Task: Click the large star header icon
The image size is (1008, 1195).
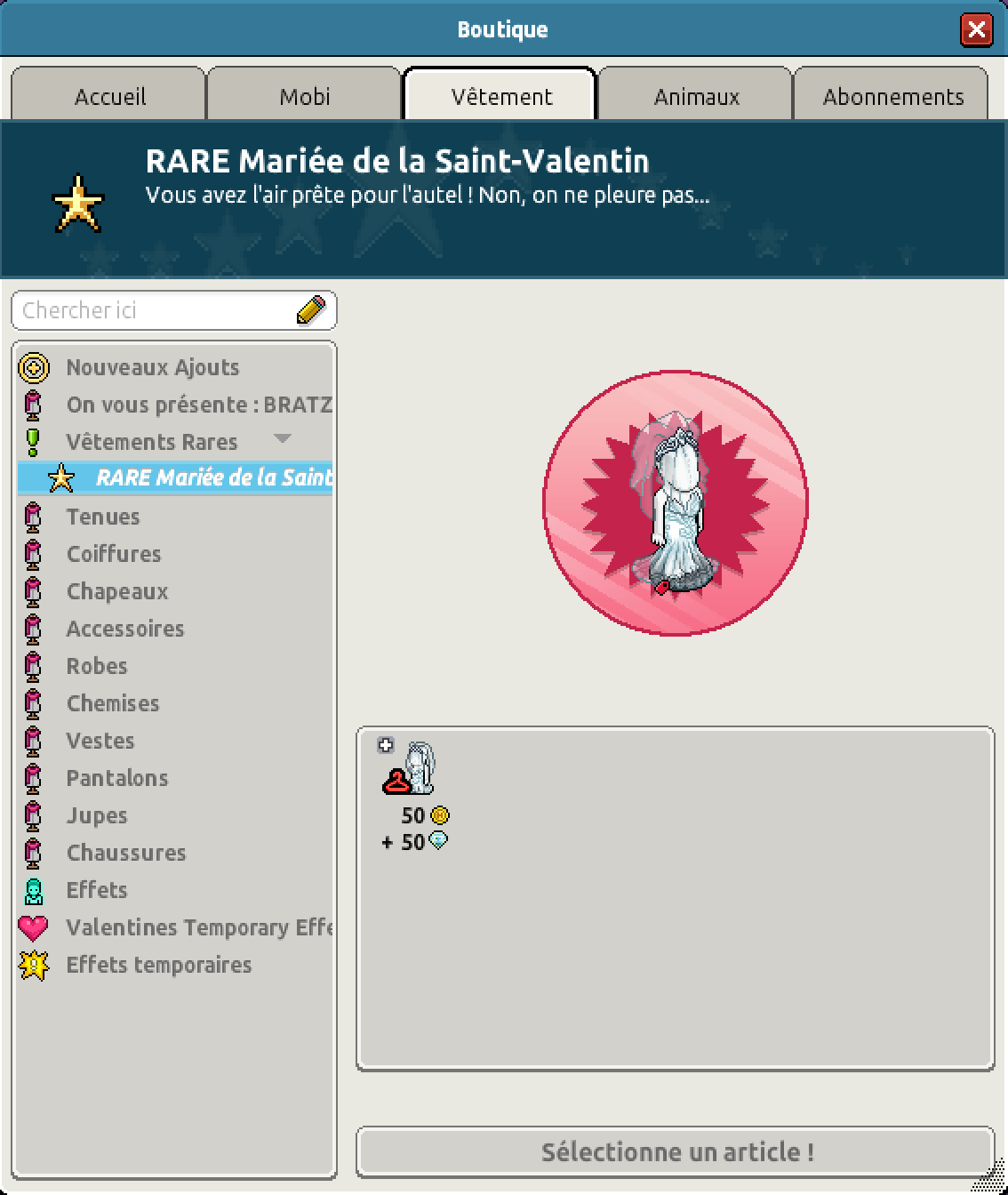Action: (x=78, y=204)
